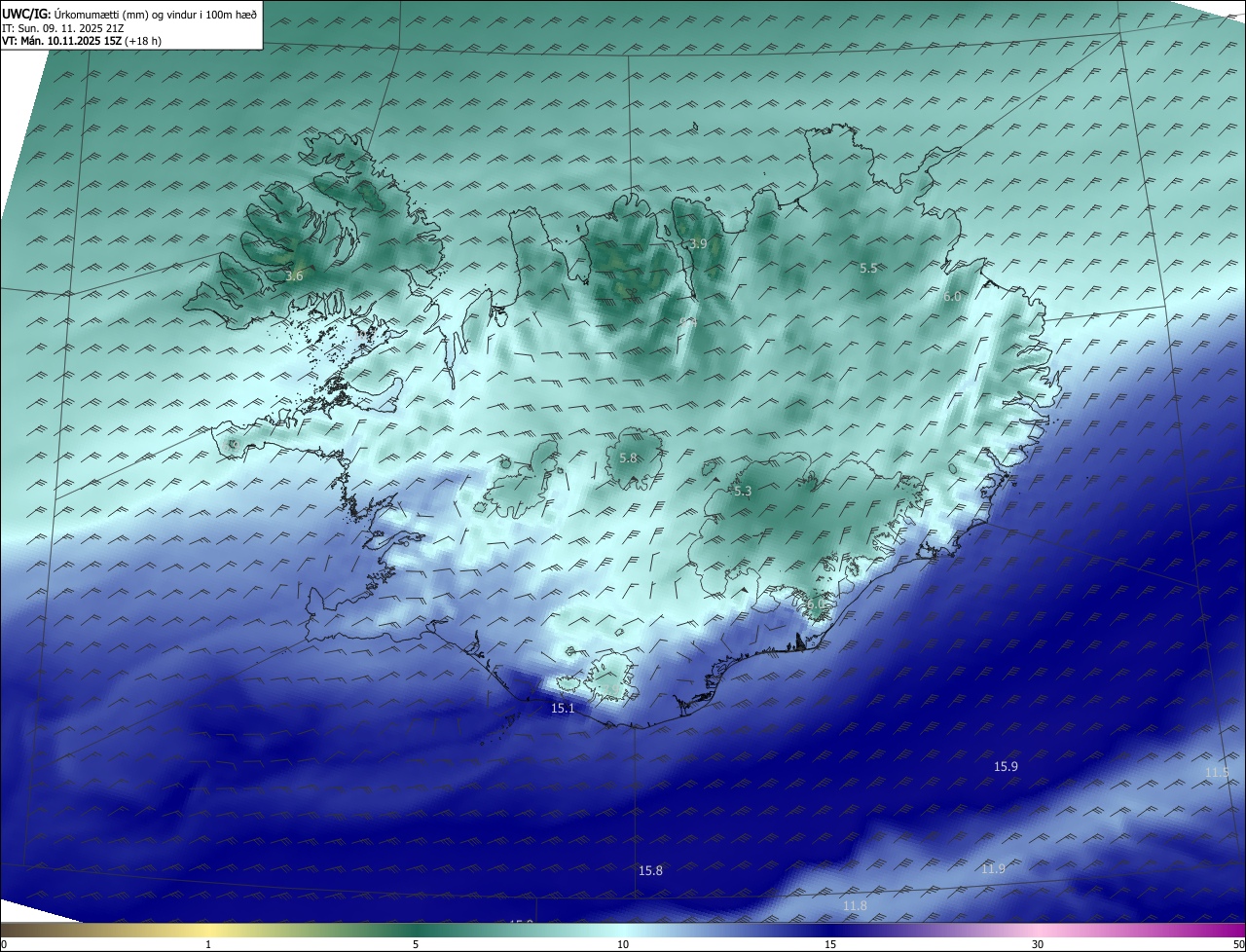This screenshot has height=952, width=1246.
Task: Click the 30 tick label on the colorbar
Action: coord(1038,944)
